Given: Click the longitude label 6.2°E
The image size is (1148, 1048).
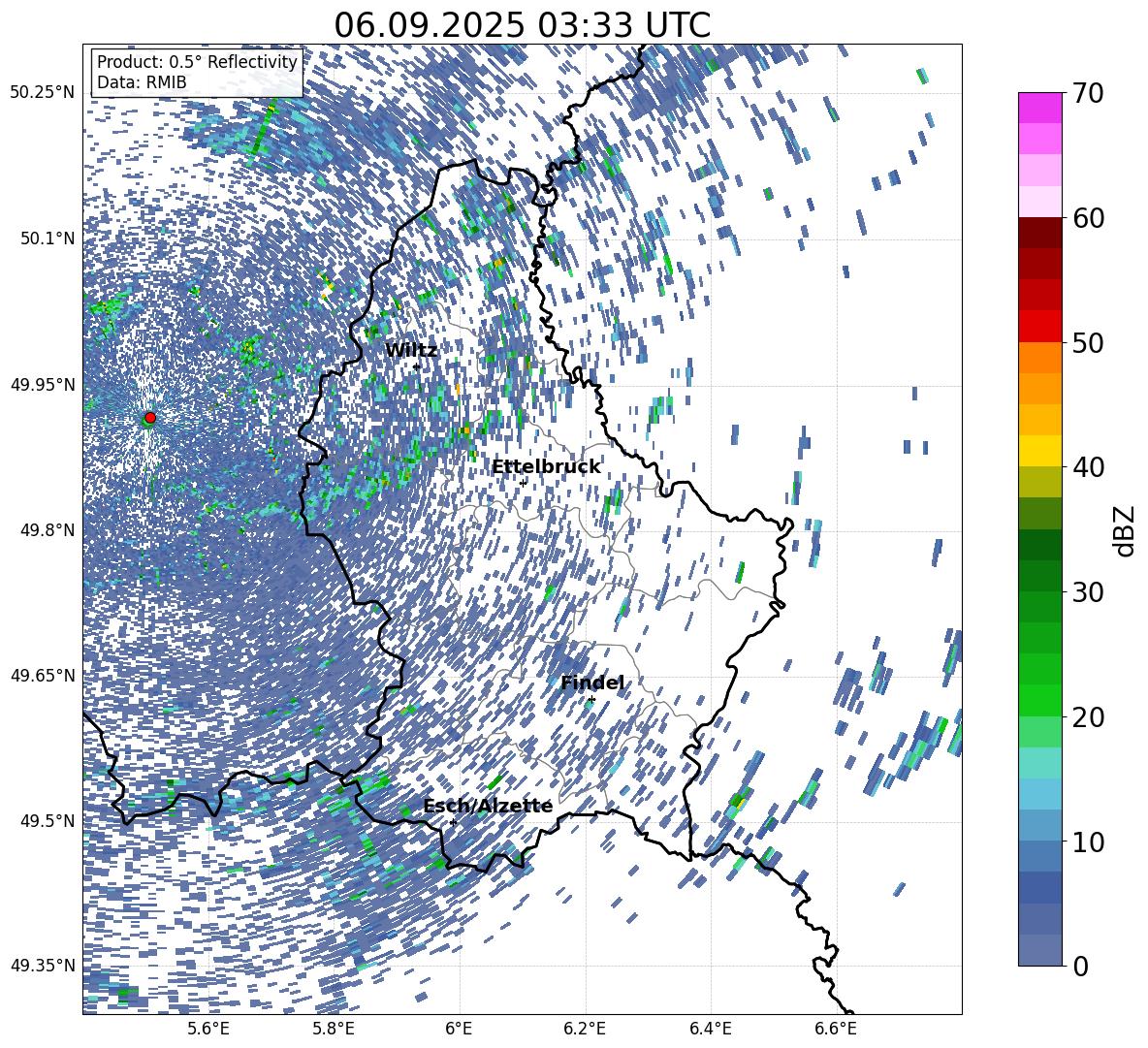Looking at the screenshot, I should (x=585, y=1029).
